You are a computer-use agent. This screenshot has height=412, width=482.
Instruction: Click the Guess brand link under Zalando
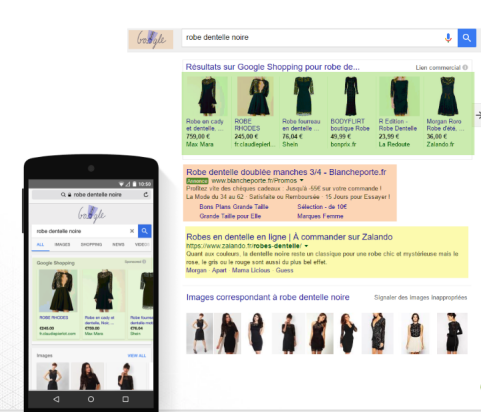click(x=284, y=270)
